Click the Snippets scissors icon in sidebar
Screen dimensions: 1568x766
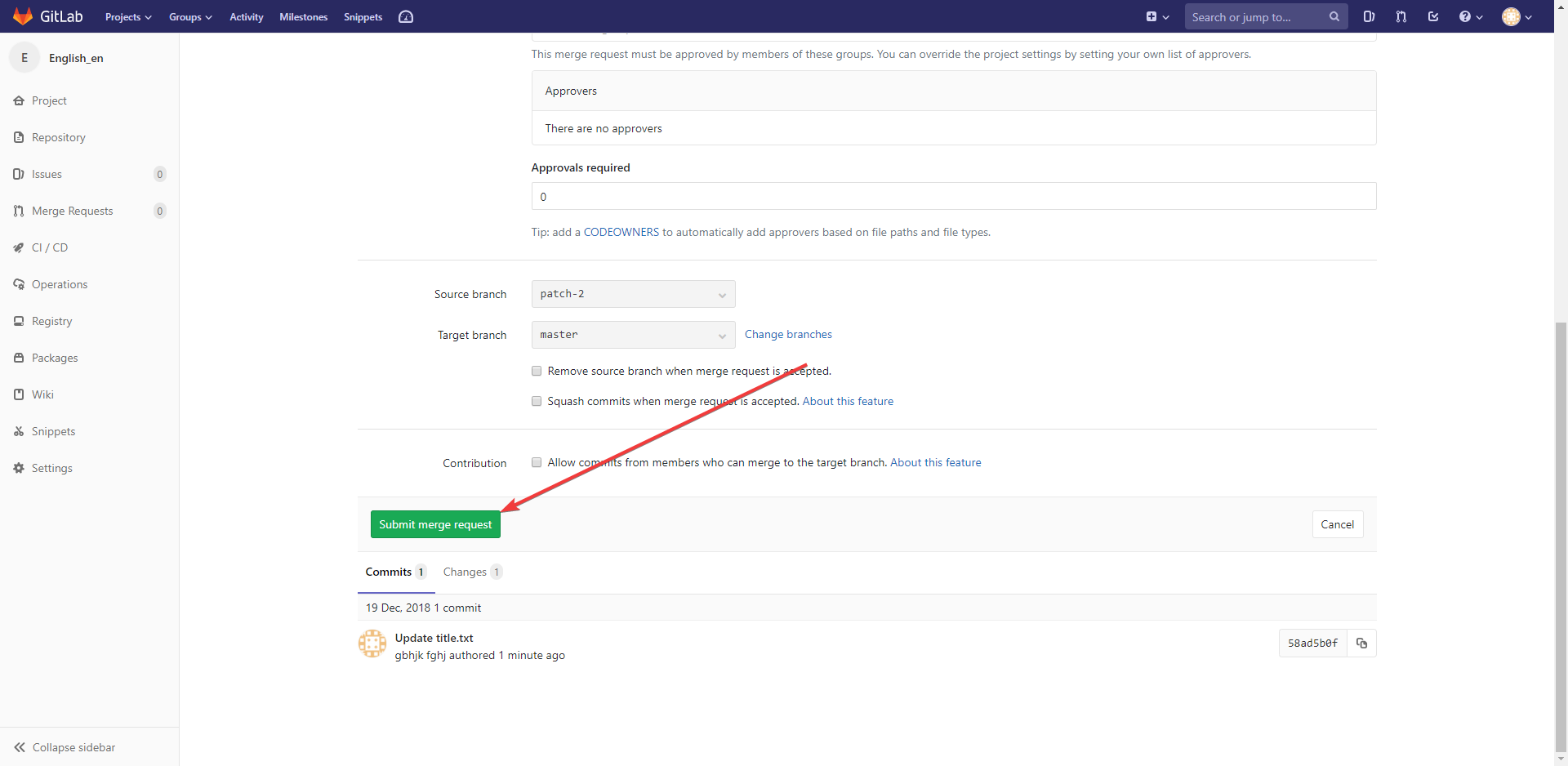(x=19, y=431)
